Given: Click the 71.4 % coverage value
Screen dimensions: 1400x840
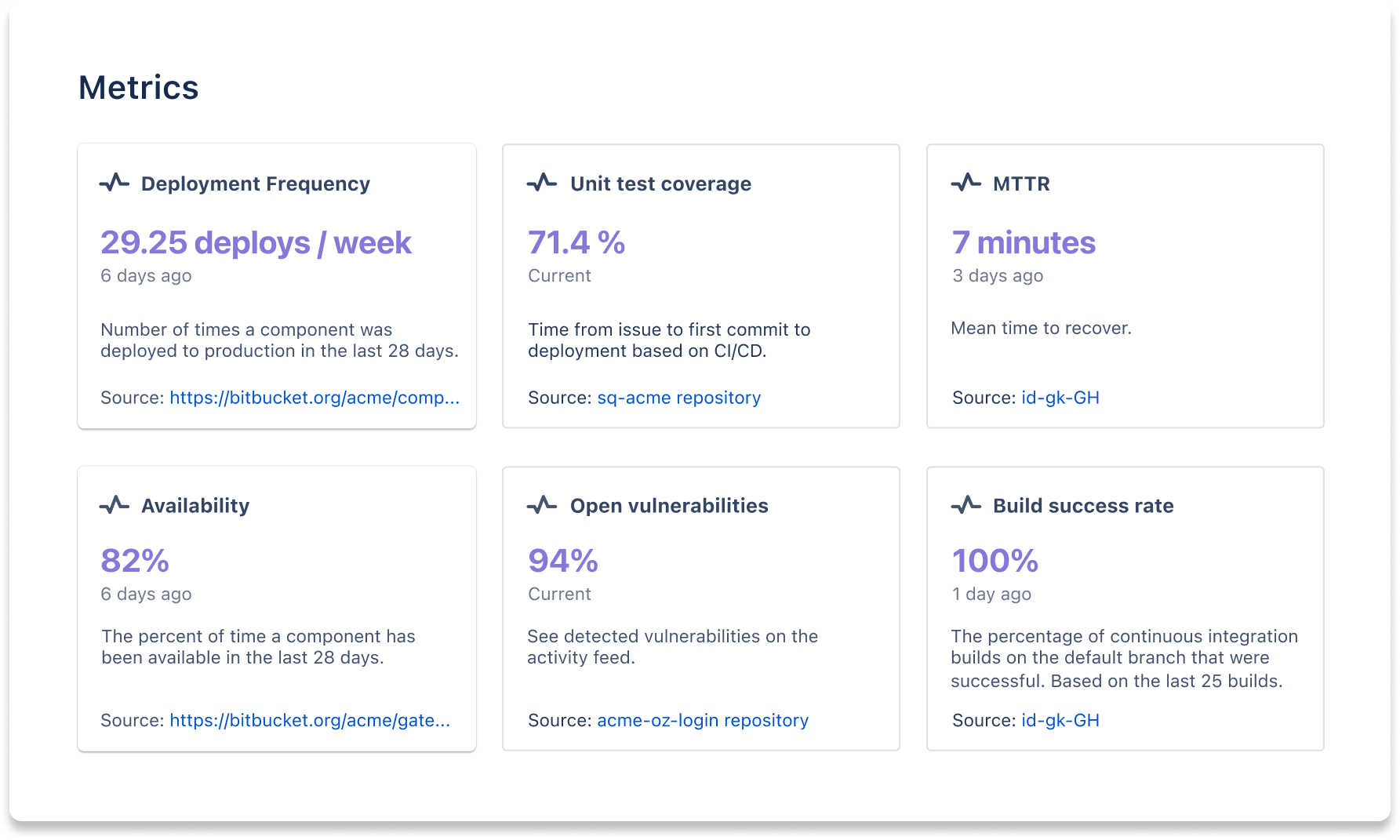Looking at the screenshot, I should pyautogui.click(x=576, y=242).
